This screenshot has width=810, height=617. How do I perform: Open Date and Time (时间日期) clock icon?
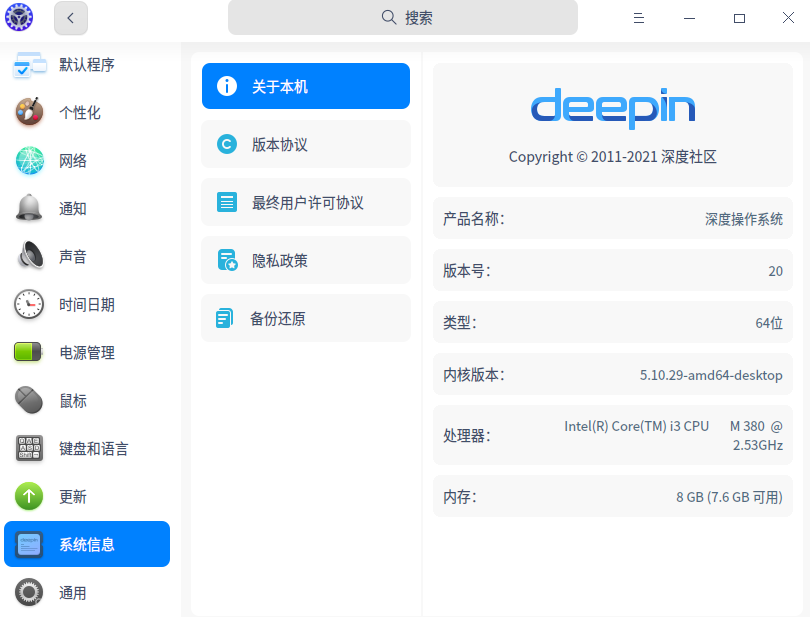(29, 304)
